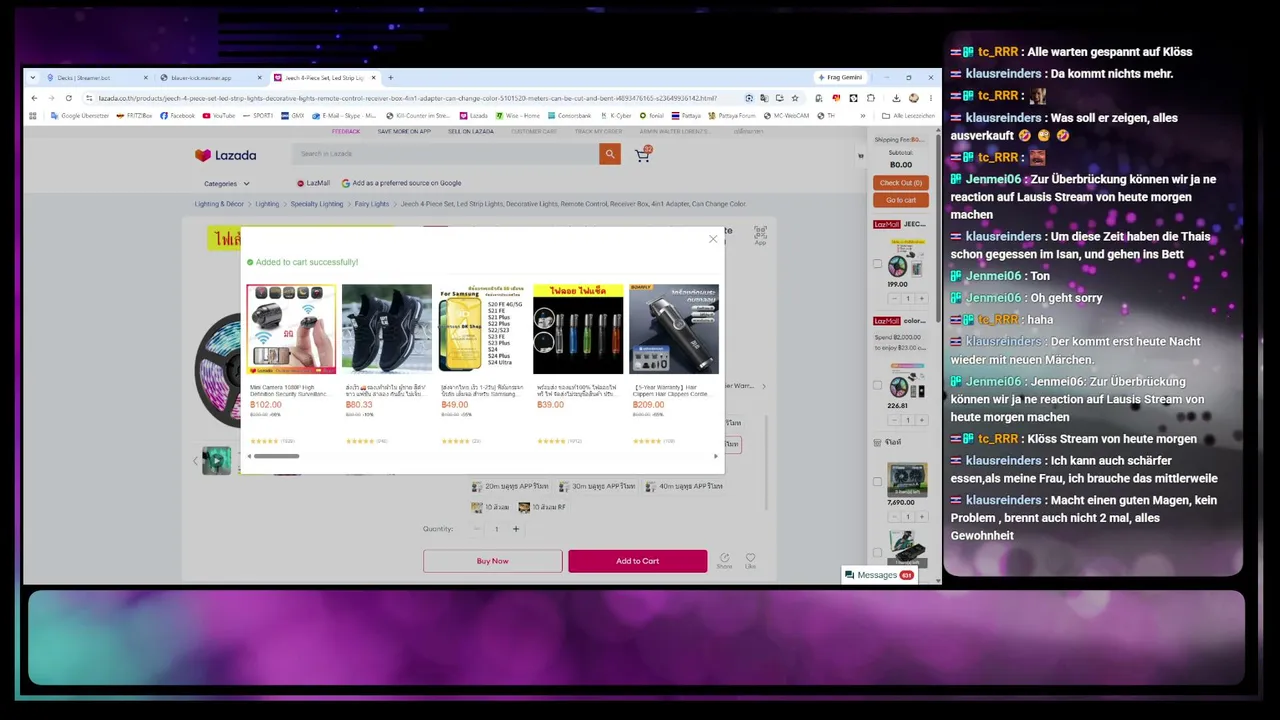Click the Share icon beside Add to Cart

724,559
